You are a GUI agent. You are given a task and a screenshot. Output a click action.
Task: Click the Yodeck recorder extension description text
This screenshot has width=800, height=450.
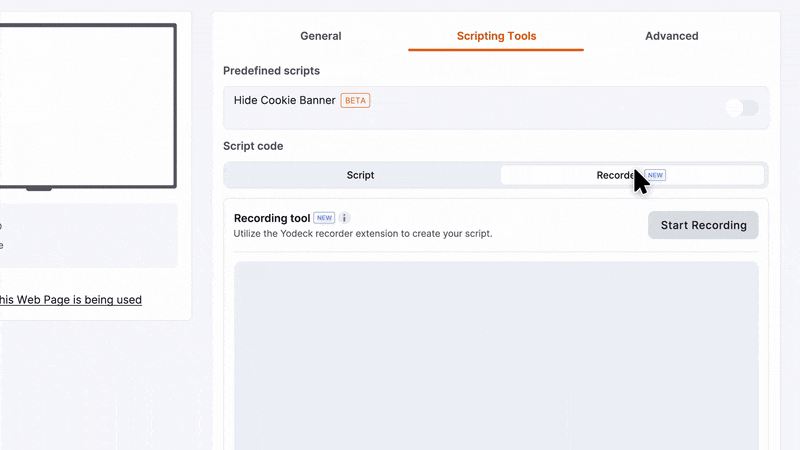click(x=363, y=234)
